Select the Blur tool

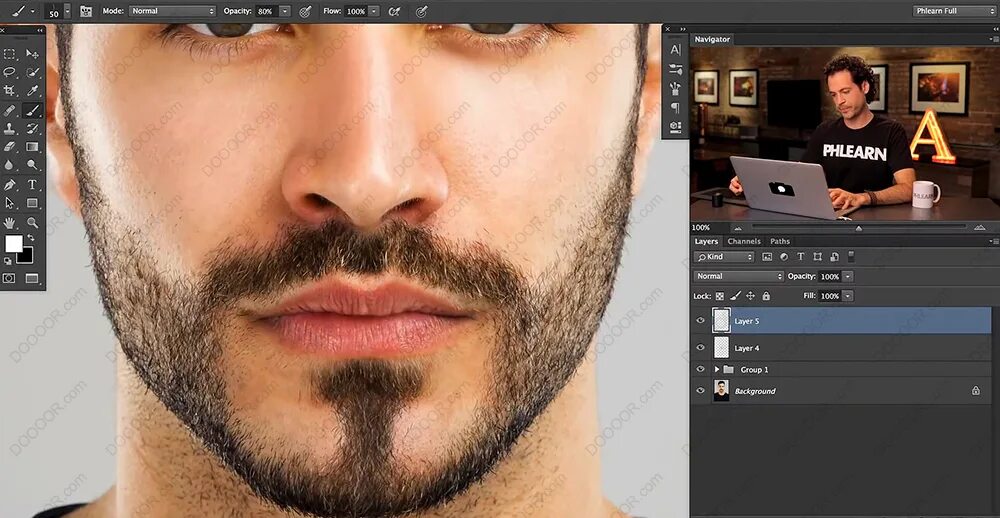point(10,165)
